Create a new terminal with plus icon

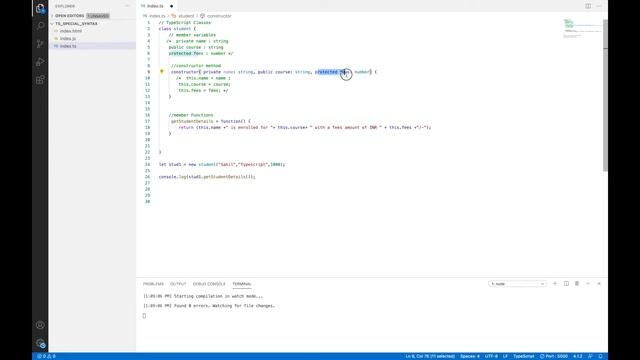555,284
